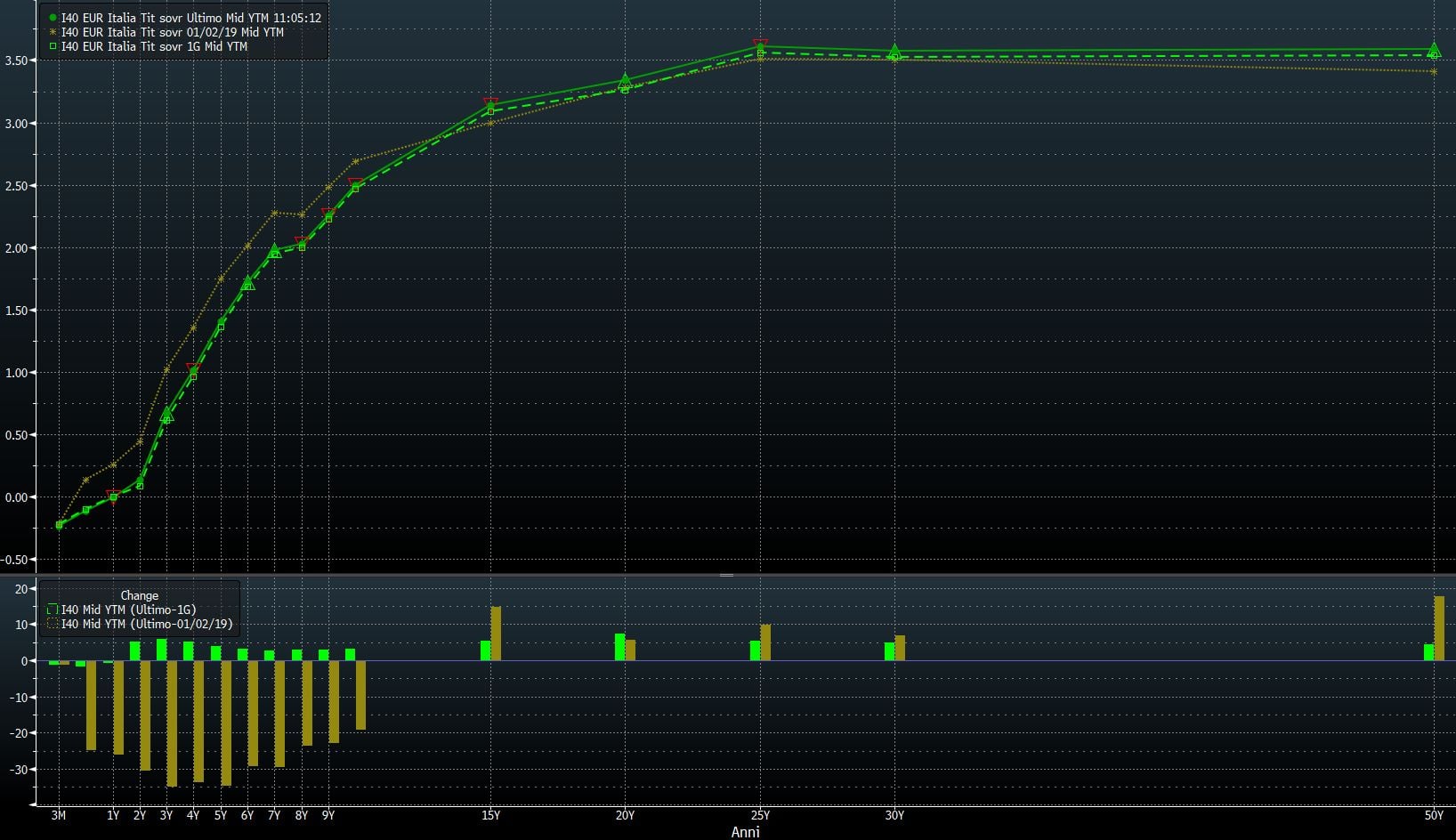Select green triangle marker at 50Y curve point

1434,50
